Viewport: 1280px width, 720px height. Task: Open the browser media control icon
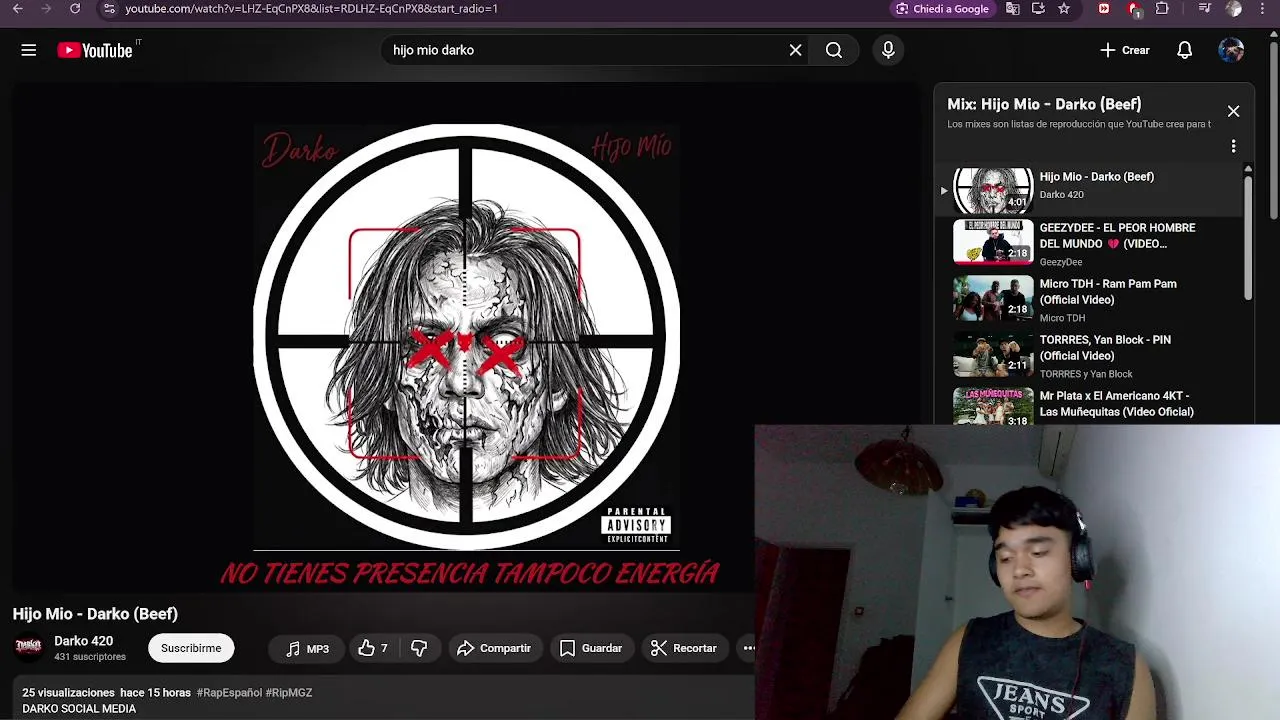coord(1203,8)
